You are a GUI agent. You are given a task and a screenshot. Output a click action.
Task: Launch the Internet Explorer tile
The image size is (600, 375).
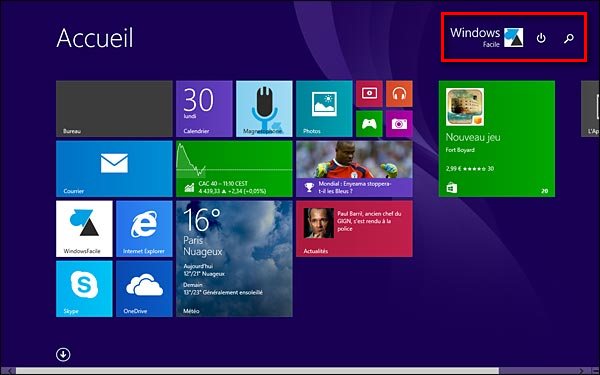point(144,229)
